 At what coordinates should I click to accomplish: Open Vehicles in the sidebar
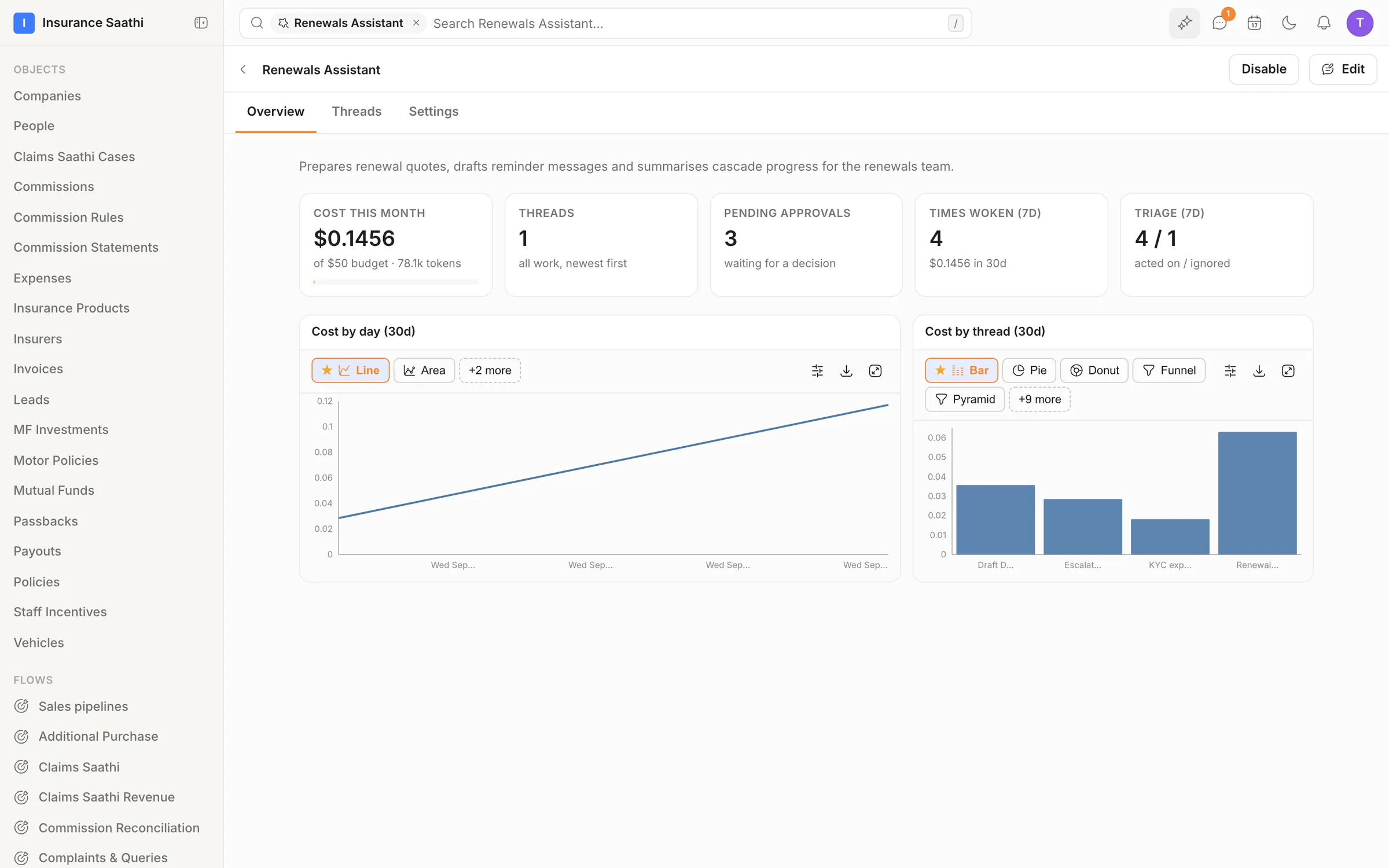(39, 642)
